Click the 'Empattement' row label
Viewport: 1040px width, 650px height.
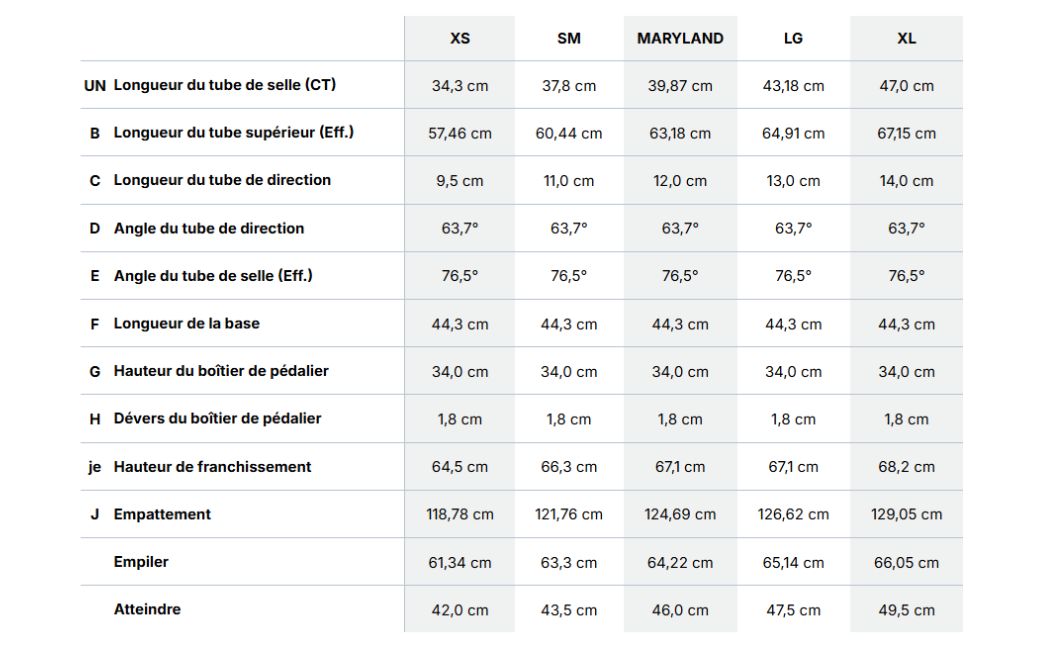tap(162, 515)
